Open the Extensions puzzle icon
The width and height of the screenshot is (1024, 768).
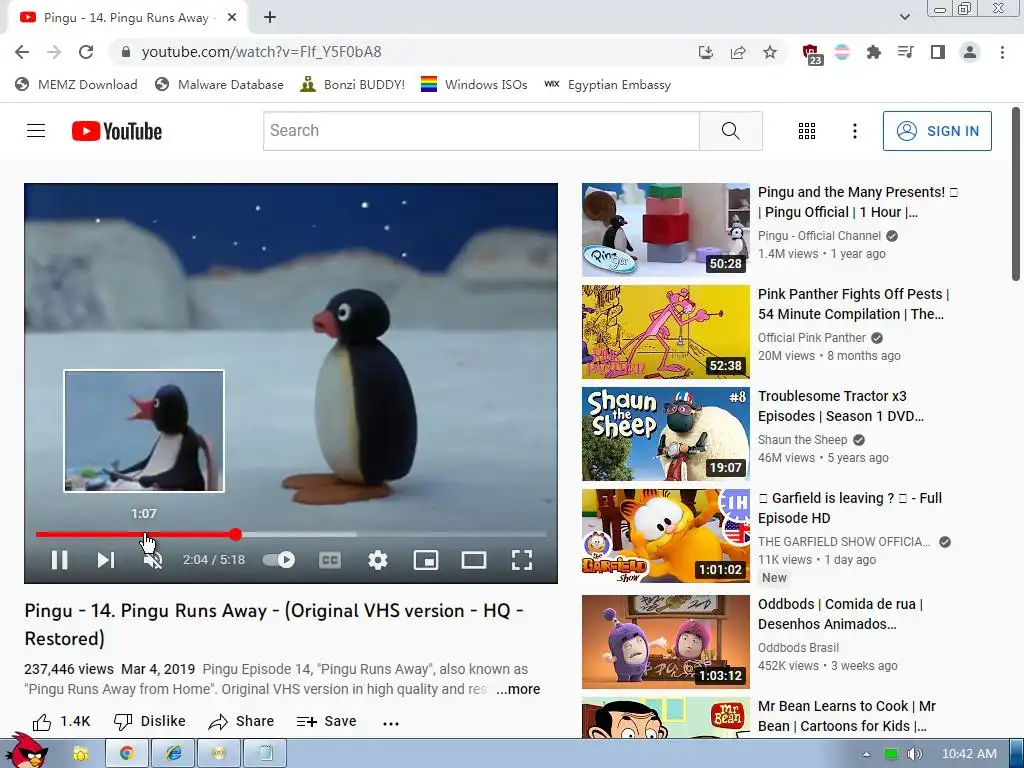pyautogui.click(x=873, y=52)
